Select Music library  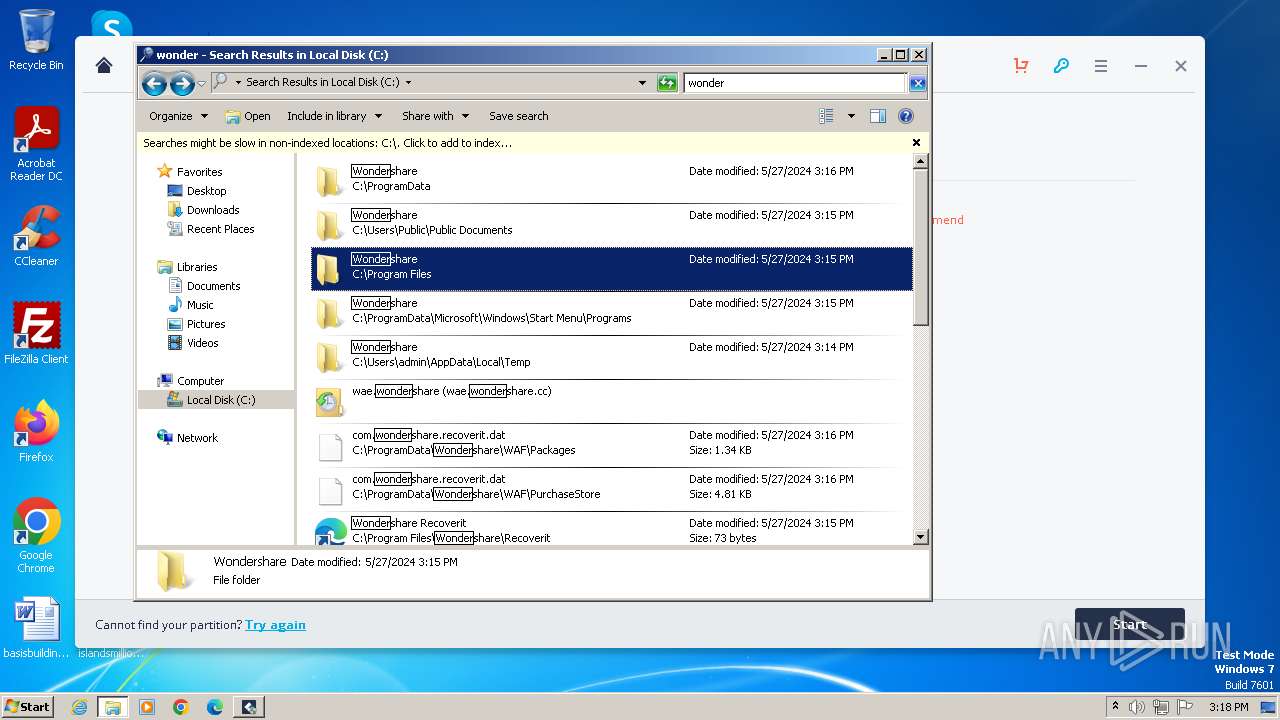coord(200,305)
